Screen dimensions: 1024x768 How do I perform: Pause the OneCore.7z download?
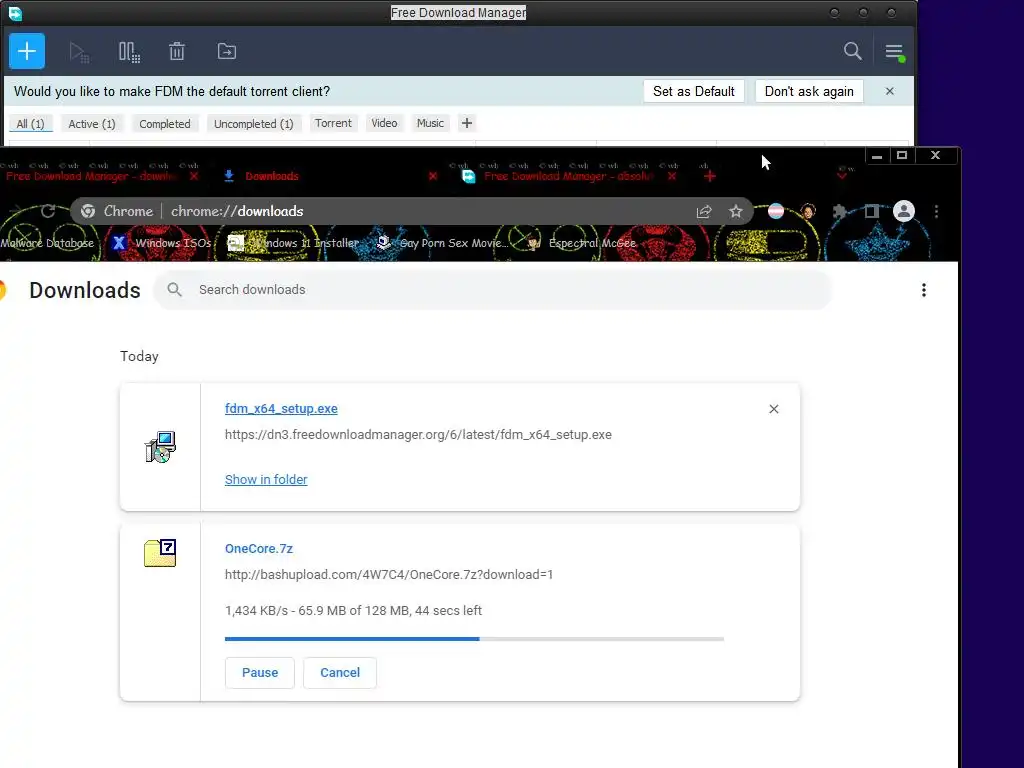pos(260,673)
